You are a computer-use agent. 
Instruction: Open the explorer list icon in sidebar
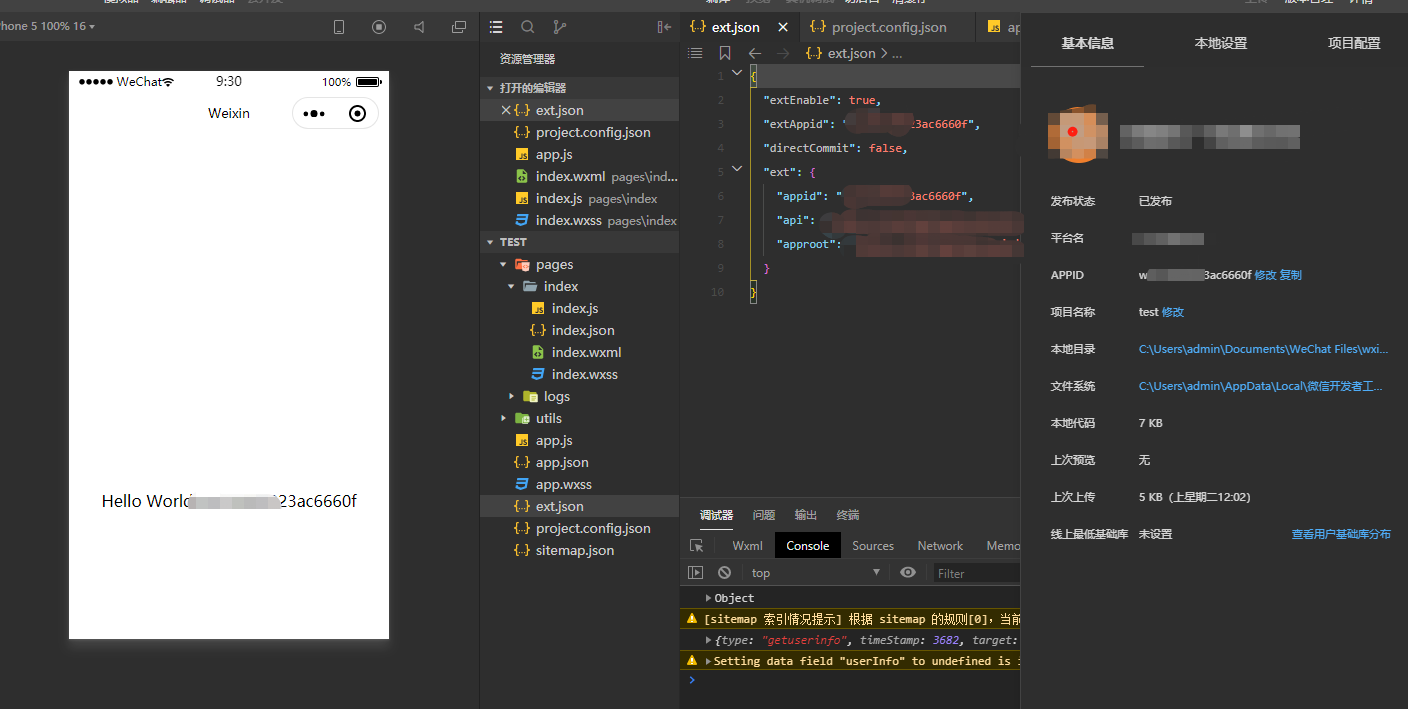pyautogui.click(x=496, y=27)
